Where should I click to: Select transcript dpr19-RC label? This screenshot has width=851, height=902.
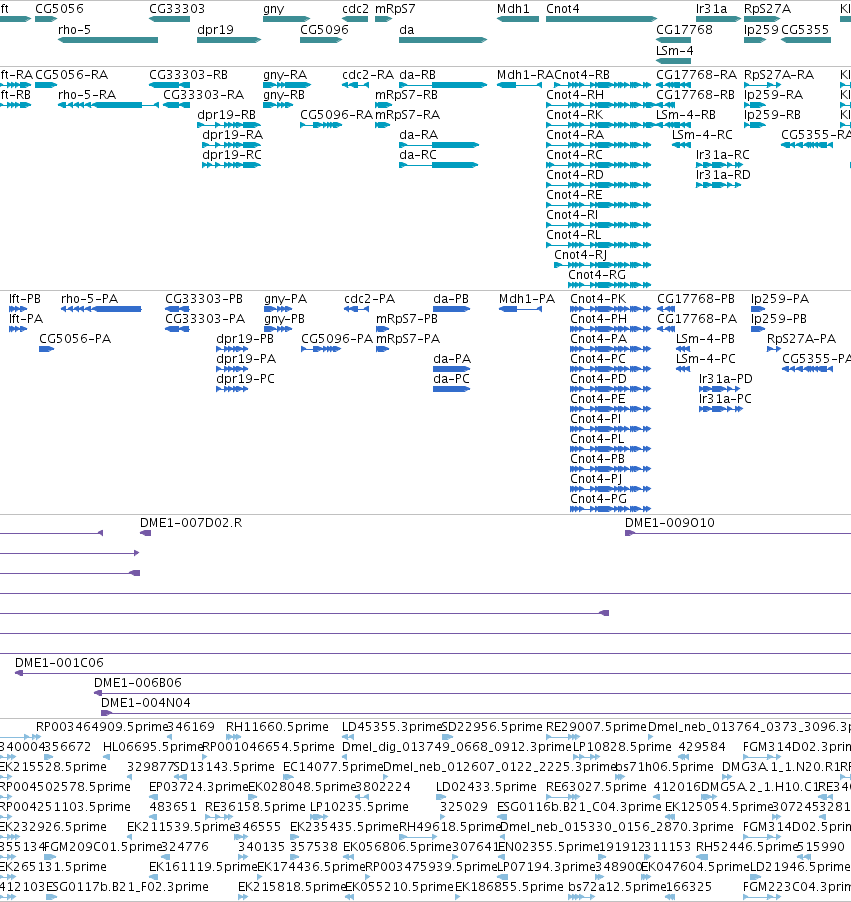231,155
